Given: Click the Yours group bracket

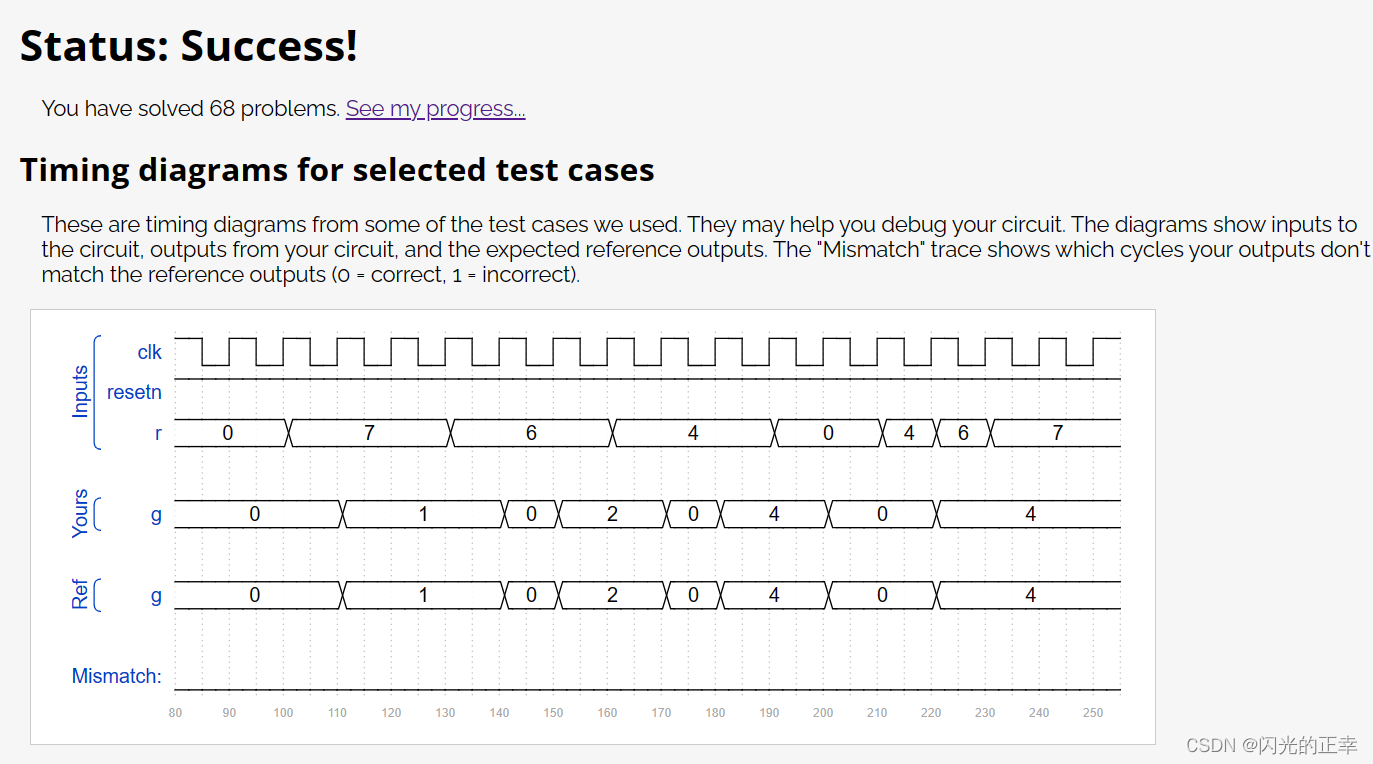Looking at the screenshot, I should click(96, 515).
